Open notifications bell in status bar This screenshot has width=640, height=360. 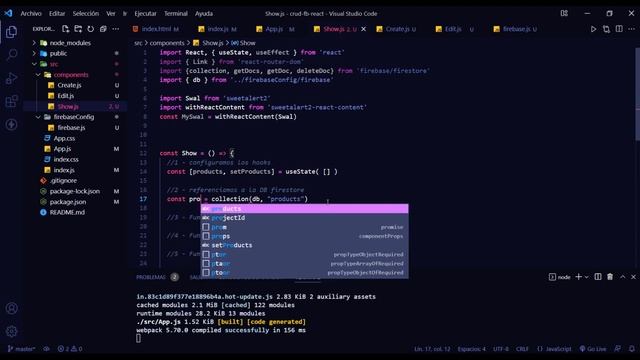631,349
